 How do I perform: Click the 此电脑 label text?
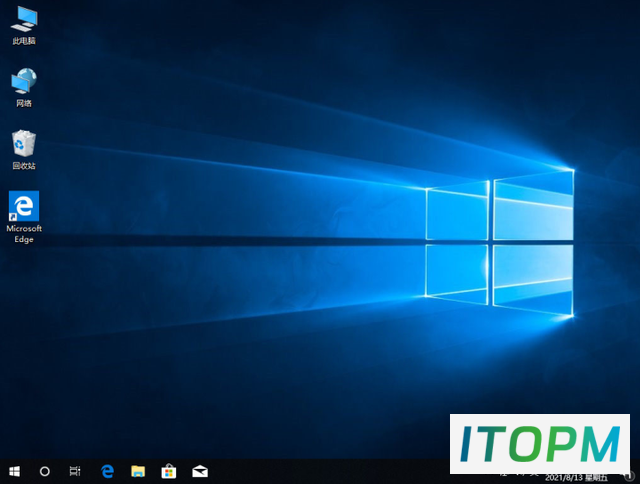click(x=24, y=41)
